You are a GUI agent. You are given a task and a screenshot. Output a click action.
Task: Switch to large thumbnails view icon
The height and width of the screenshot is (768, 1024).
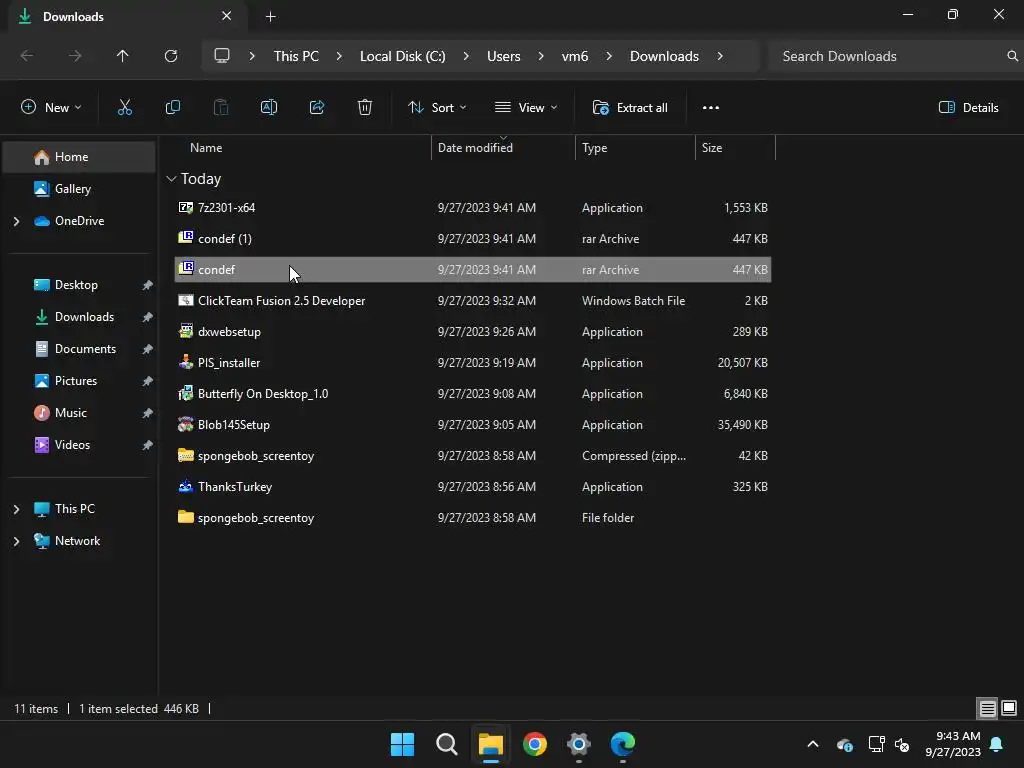(x=1009, y=708)
